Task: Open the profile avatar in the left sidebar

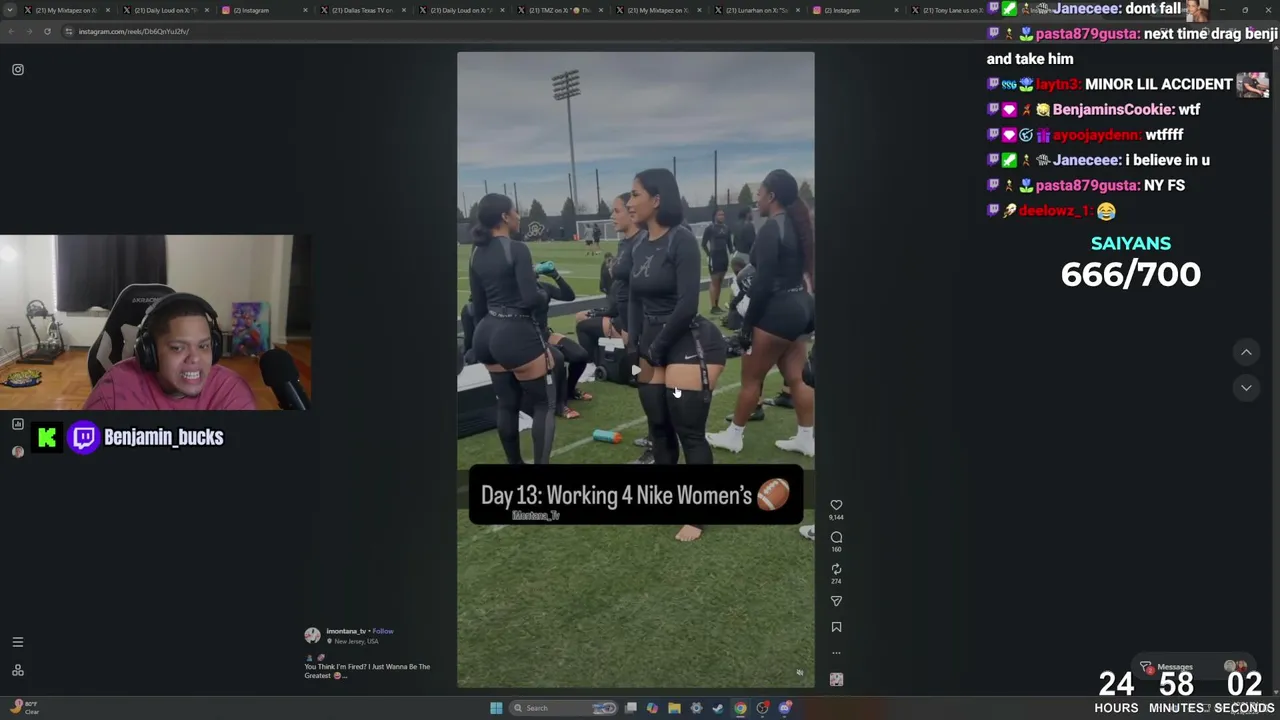Action: [17, 451]
